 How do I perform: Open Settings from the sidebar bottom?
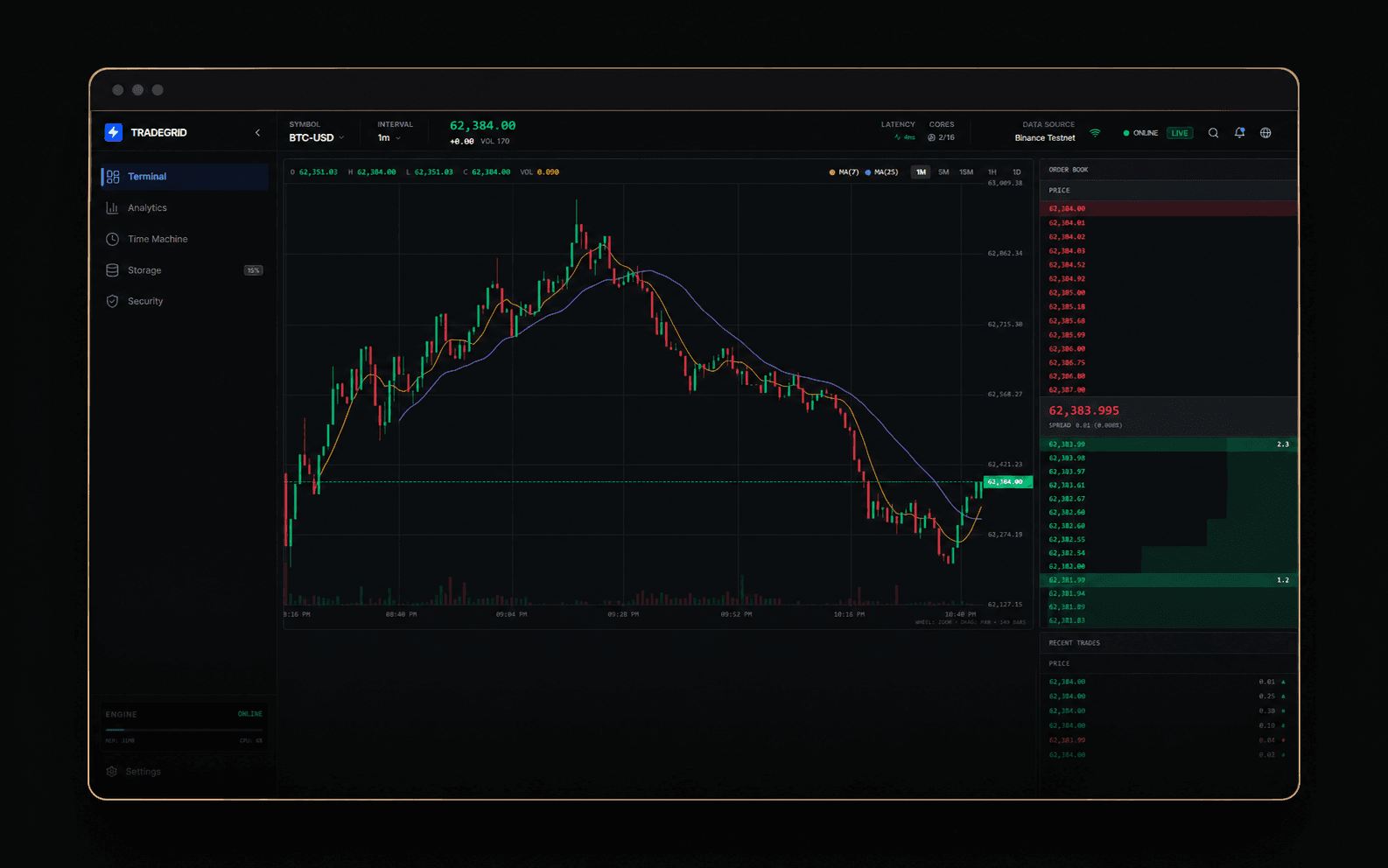click(135, 772)
